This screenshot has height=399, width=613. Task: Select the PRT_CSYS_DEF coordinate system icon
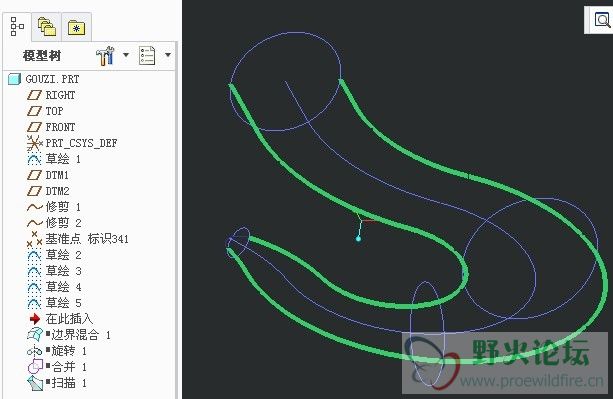[x=34, y=143]
